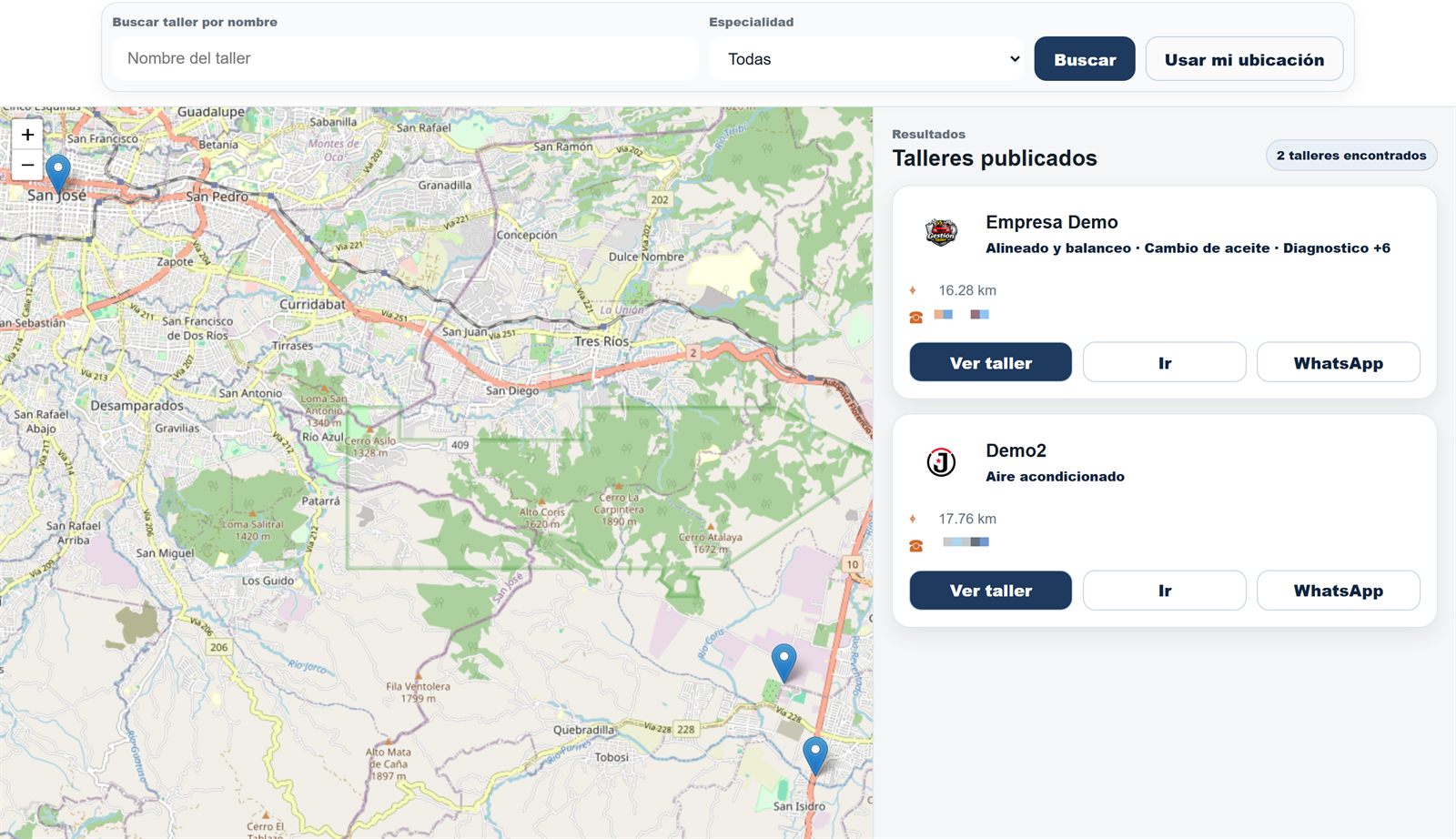Click Talleres publicados heading
Viewport: 1456px width, 839px height.
[x=995, y=158]
